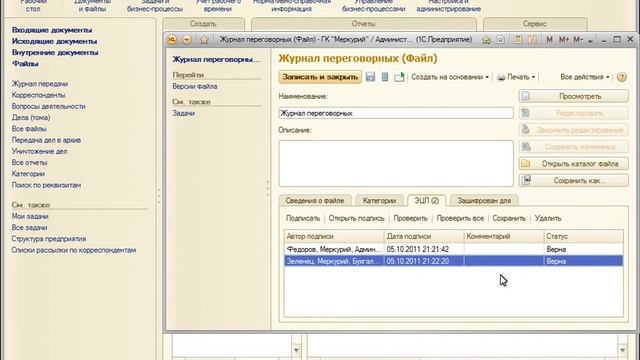
Task: Open the calendar icon in title bar
Action: [x=532, y=40]
